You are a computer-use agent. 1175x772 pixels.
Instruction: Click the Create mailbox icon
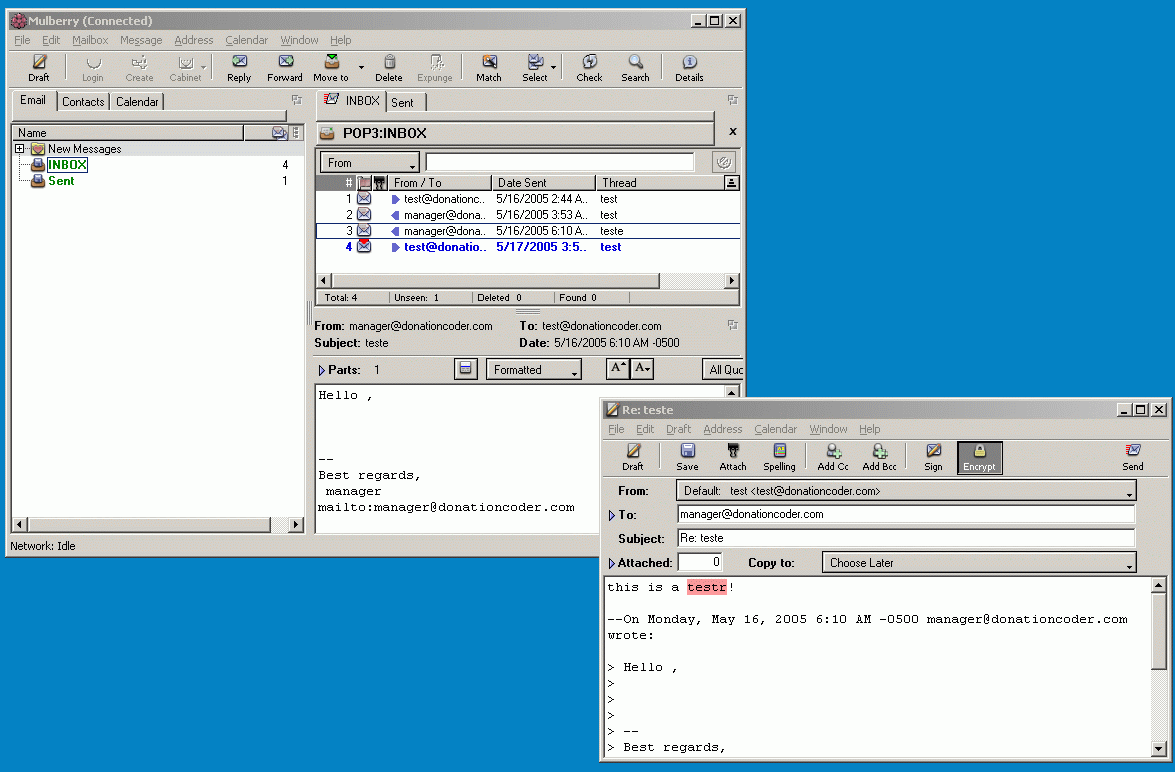pyautogui.click(x=139, y=67)
